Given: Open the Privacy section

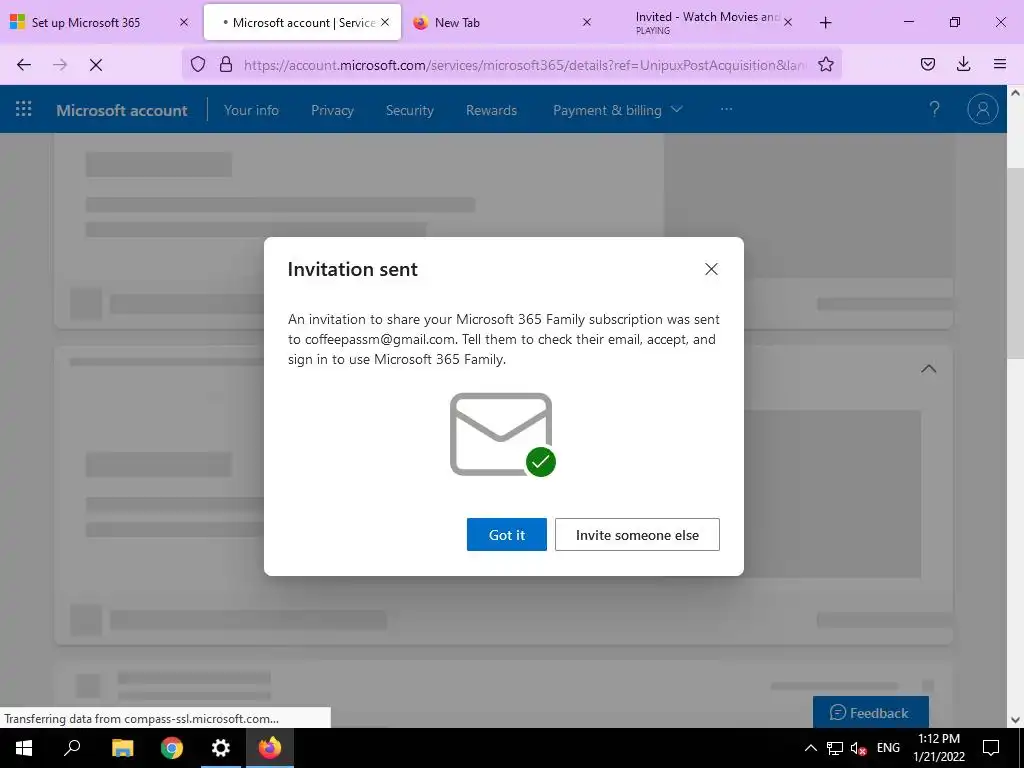Looking at the screenshot, I should 332,110.
